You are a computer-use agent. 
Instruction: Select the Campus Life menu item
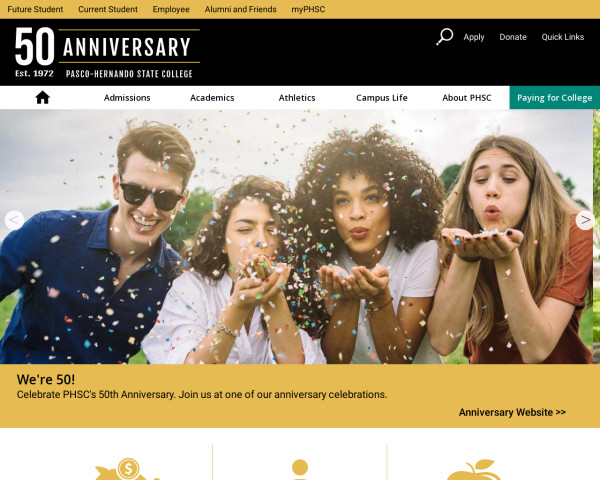(382, 98)
